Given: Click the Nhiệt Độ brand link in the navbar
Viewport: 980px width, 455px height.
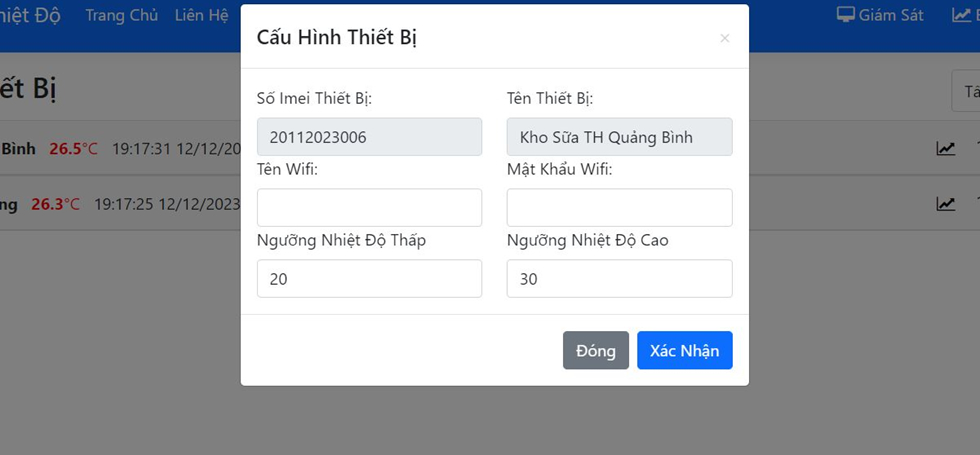Looking at the screenshot, I should (x=32, y=16).
